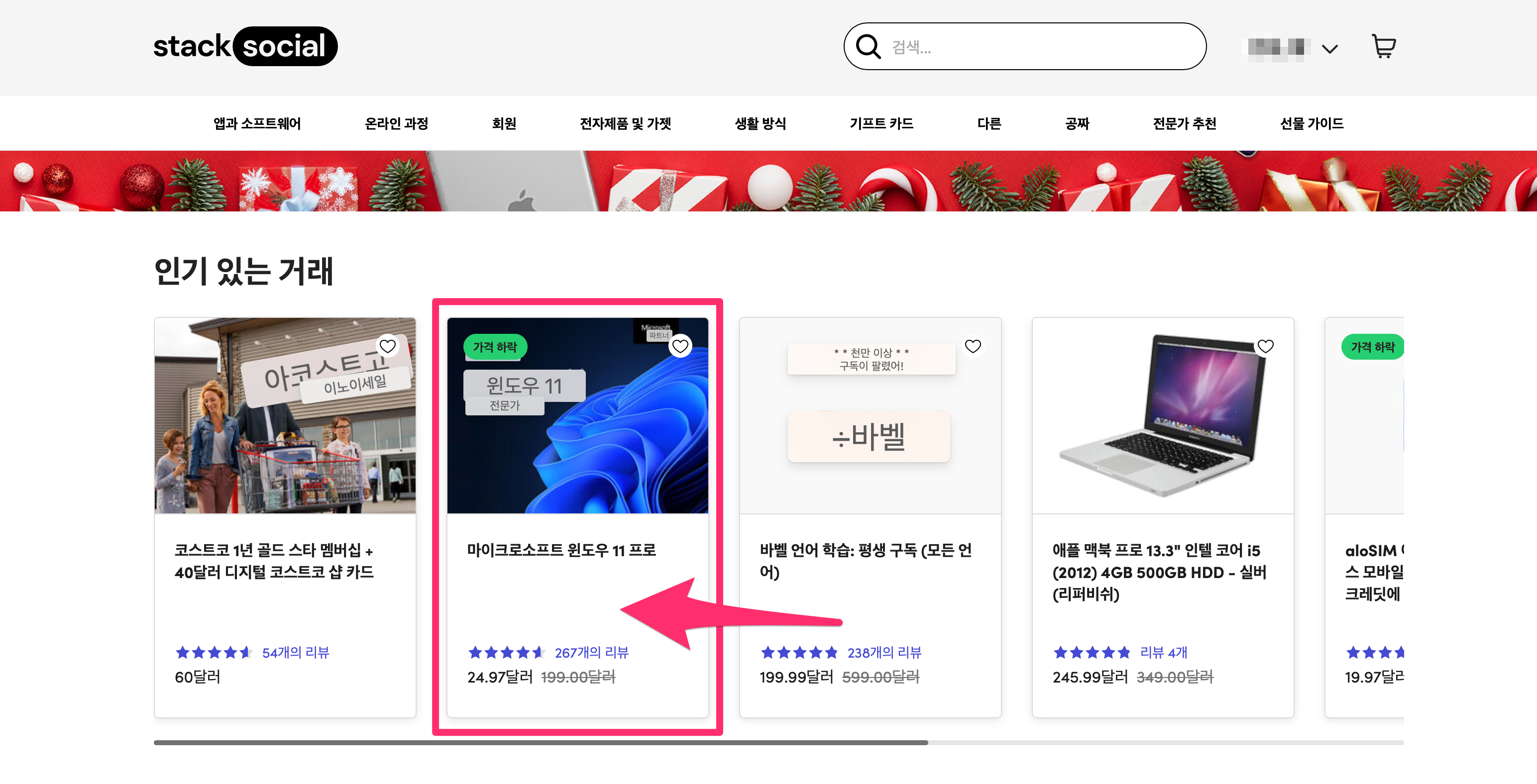Open the 앱과 소프트웨어 menu
The image size is (1537, 784).
pos(257,123)
